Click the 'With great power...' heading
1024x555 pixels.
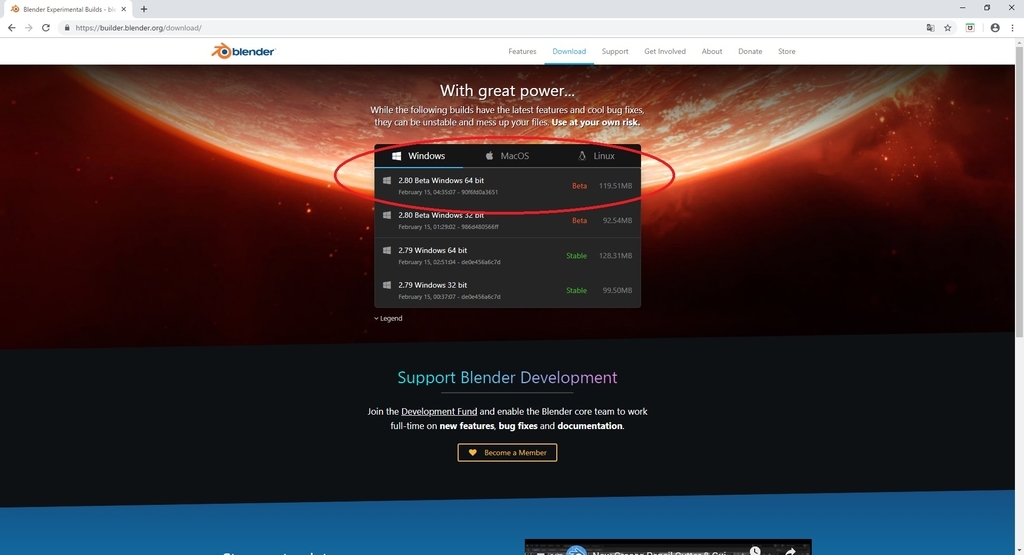click(x=507, y=91)
